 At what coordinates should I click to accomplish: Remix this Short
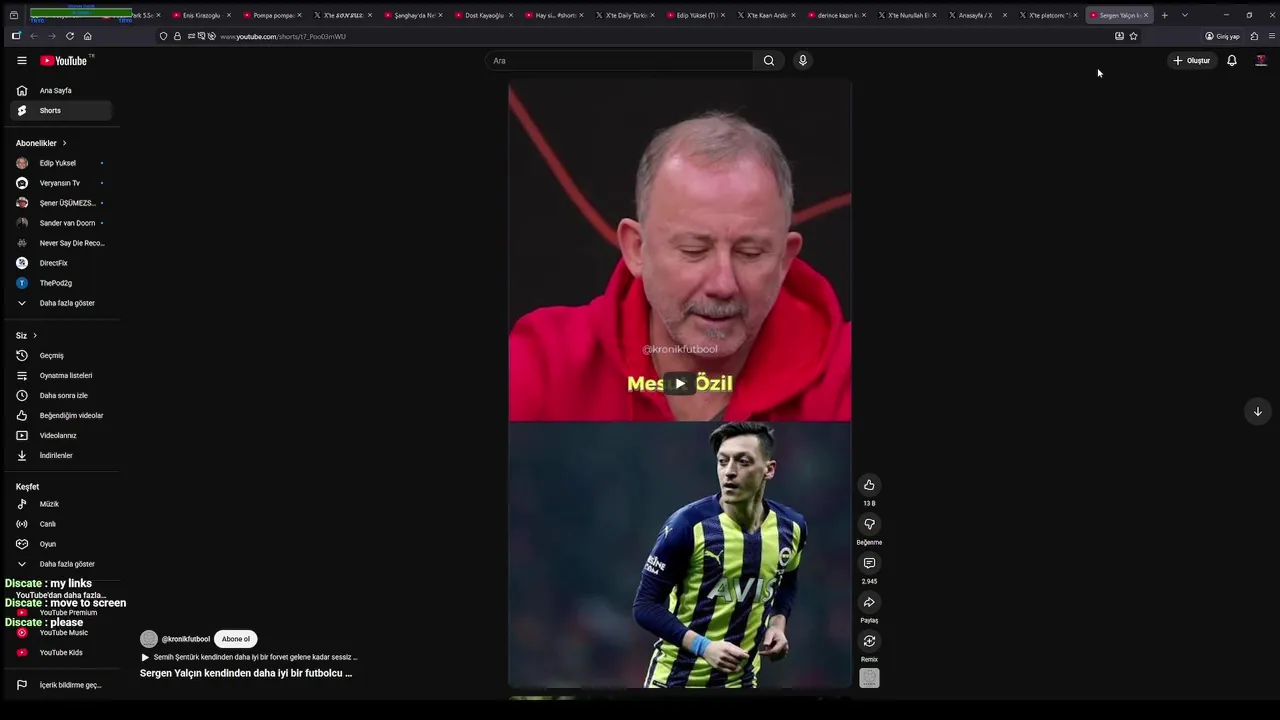pyautogui.click(x=869, y=641)
